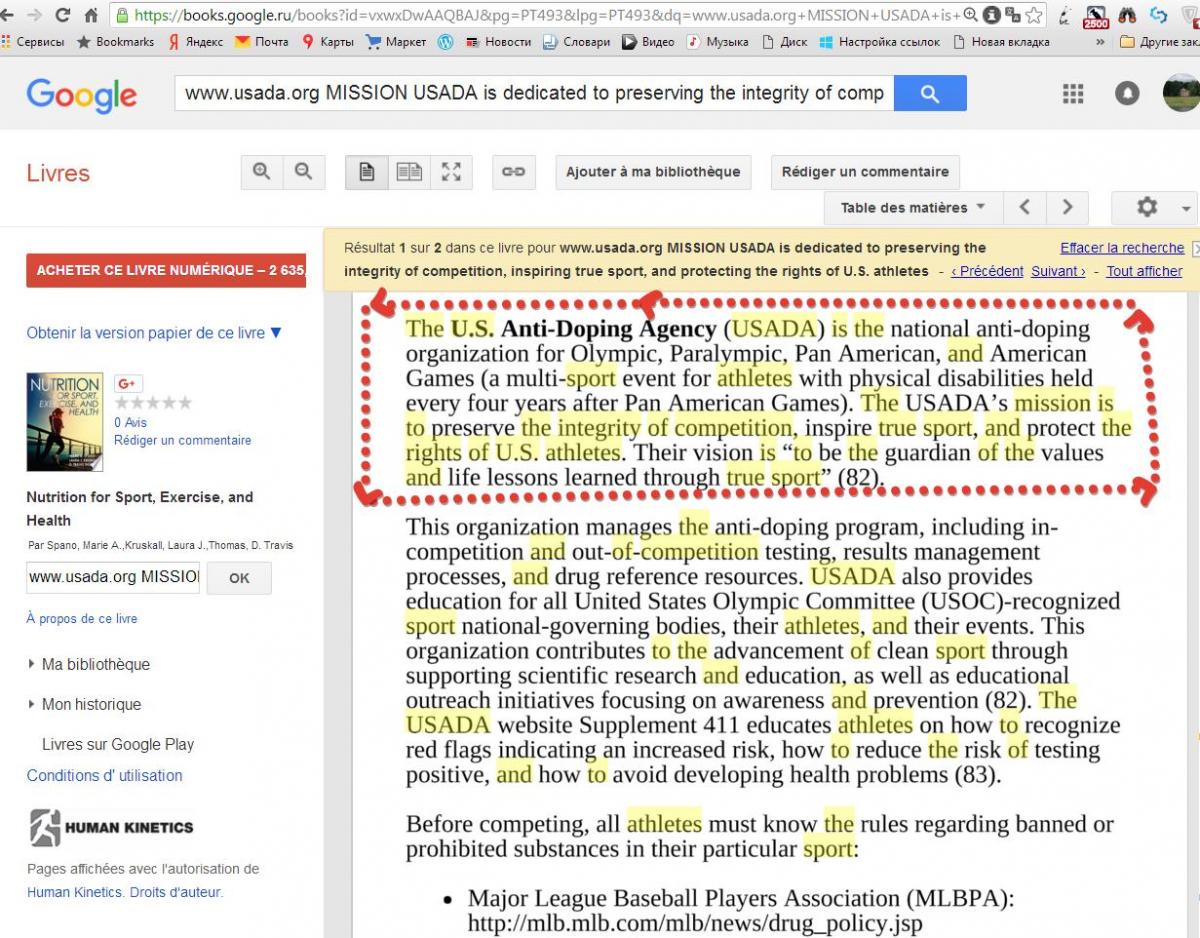Click the blue Google search button
Screen dimensions: 1200x938
pyautogui.click(x=930, y=94)
